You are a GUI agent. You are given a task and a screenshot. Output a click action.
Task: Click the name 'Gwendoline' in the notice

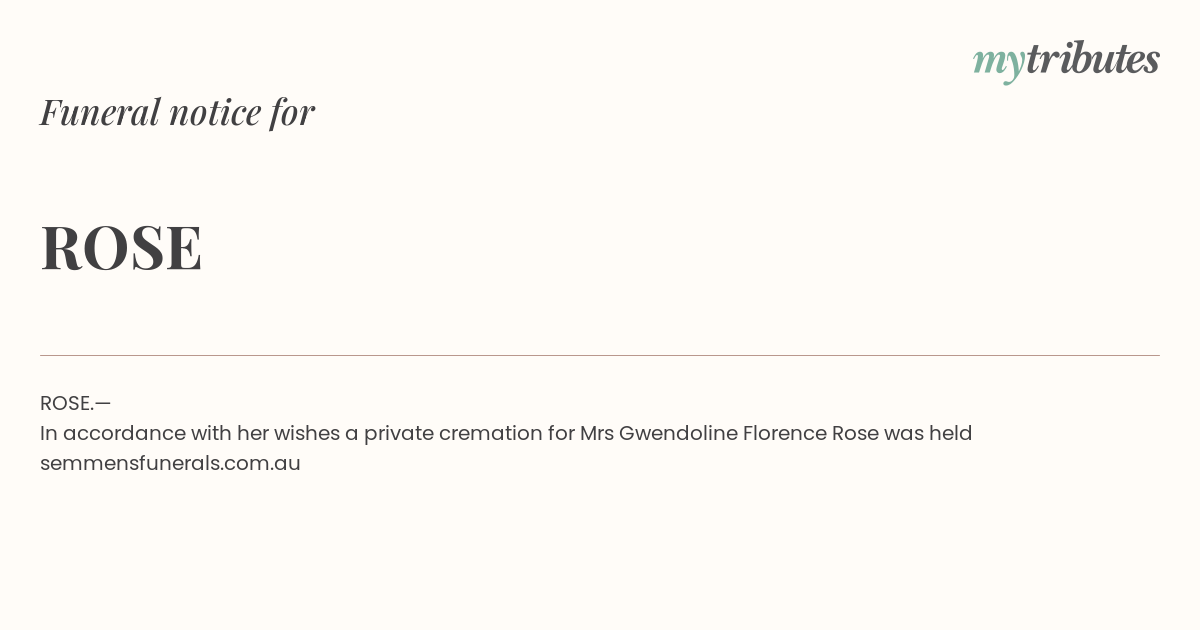coord(678,433)
